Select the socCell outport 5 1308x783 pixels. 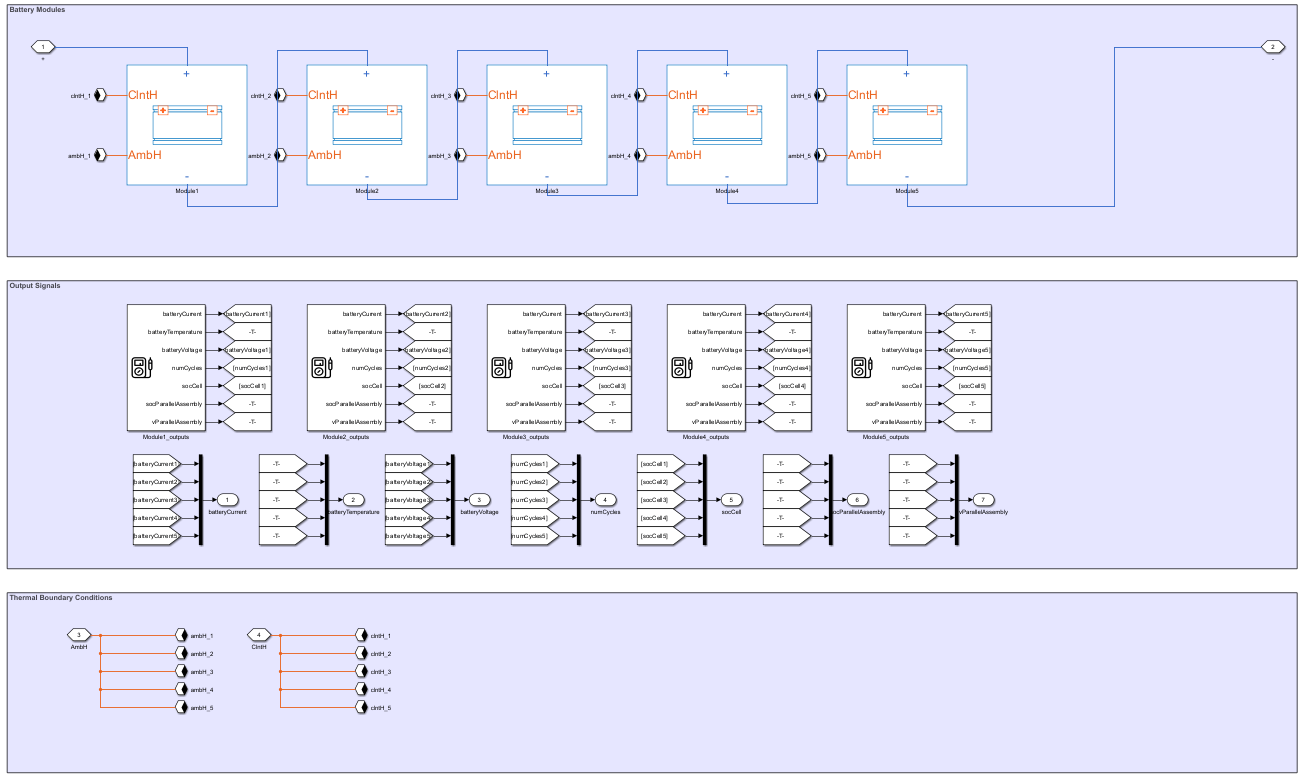point(731,500)
